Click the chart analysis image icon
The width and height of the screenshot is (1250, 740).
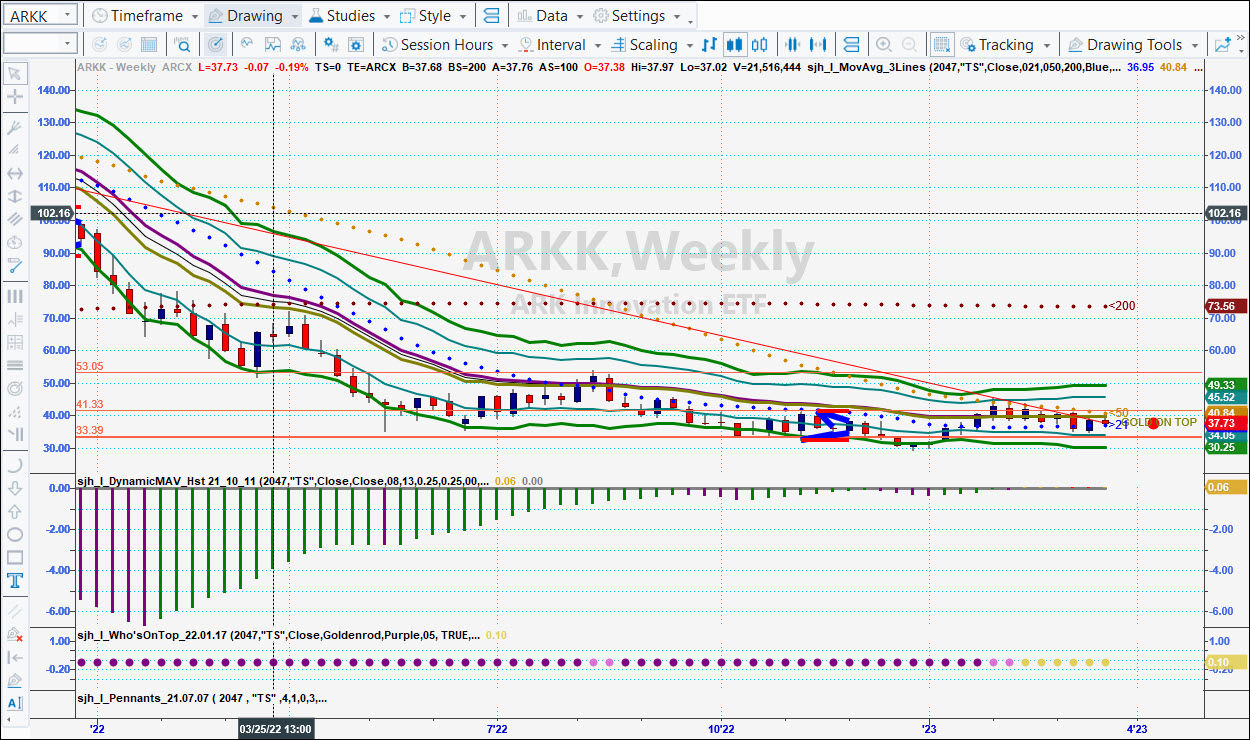(x=273, y=44)
